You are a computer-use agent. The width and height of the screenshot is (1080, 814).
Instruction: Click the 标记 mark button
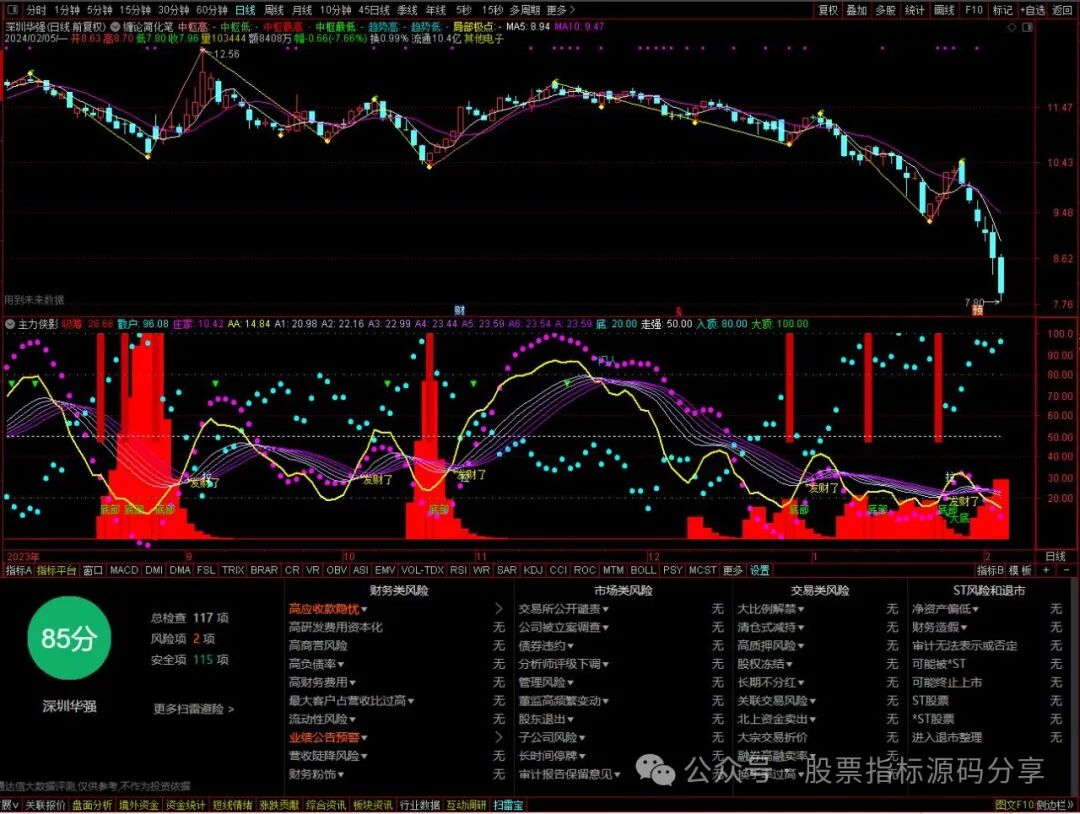[1003, 10]
